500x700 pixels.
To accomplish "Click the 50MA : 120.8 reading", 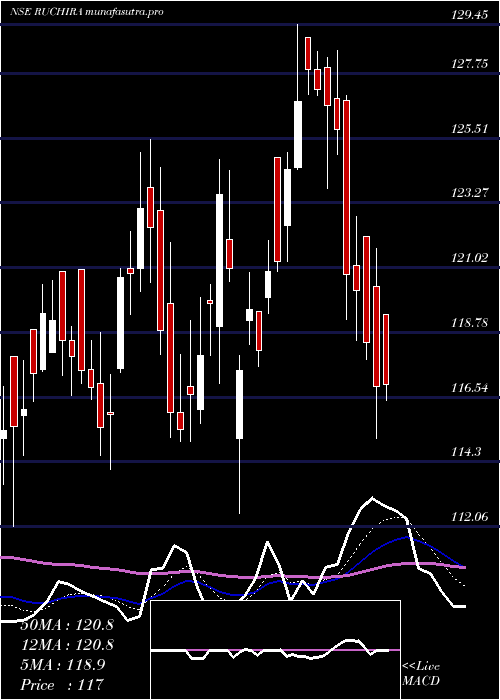I will pos(67,625).
